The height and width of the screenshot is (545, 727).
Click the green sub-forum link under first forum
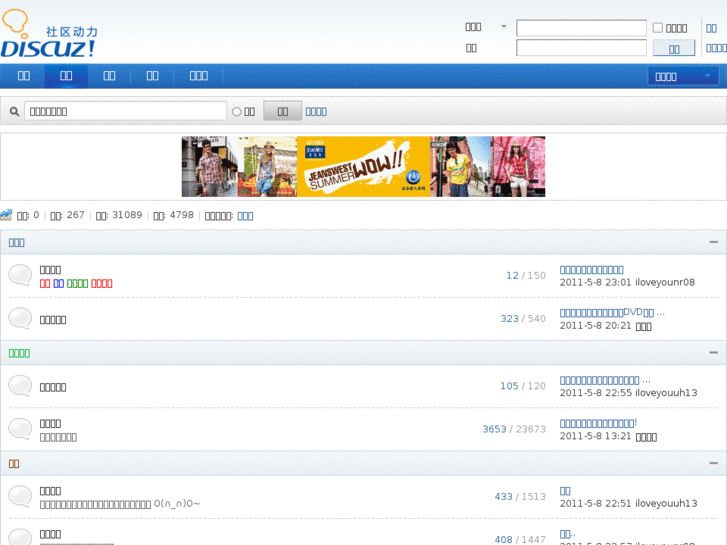point(77,283)
